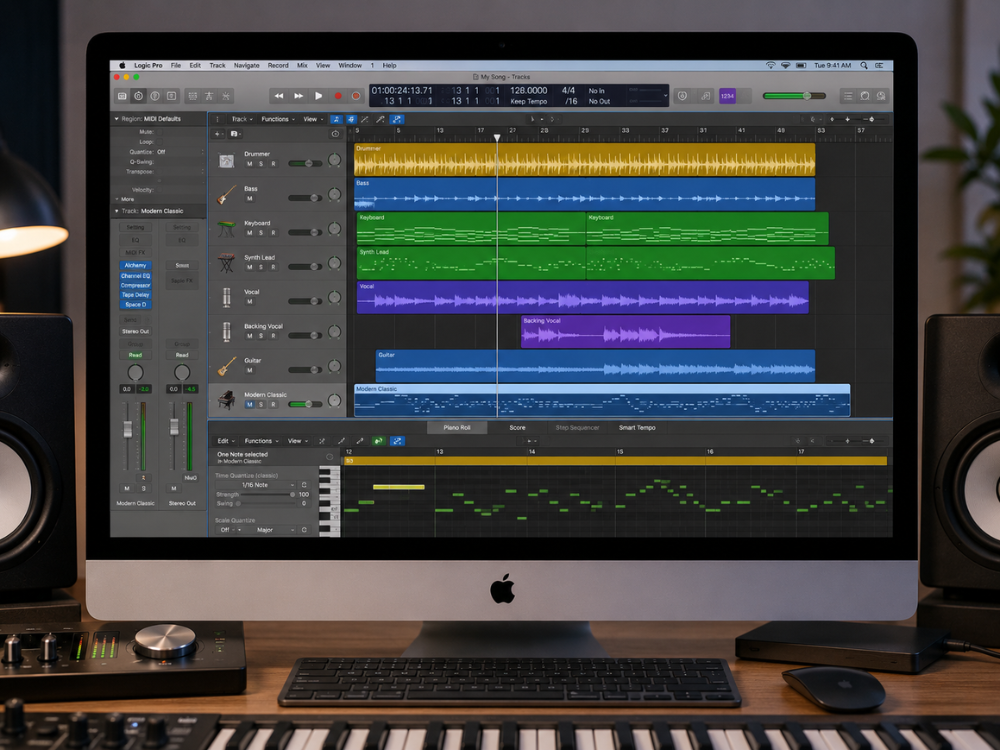Expand the More section in the inspector
1000x750 pixels.
coord(125,199)
